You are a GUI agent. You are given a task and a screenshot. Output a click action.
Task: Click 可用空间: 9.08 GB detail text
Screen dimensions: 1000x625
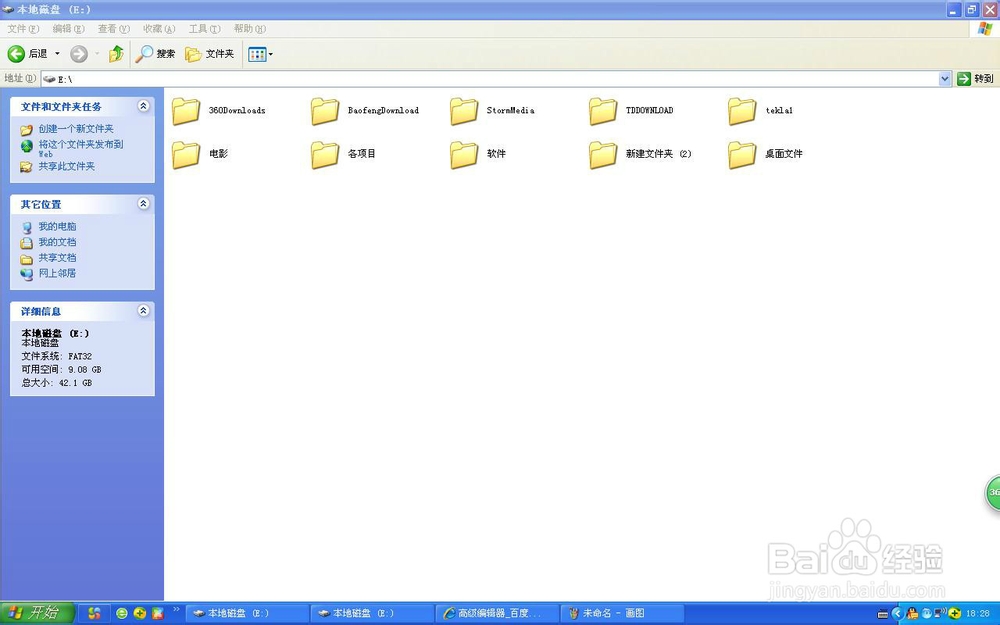point(61,370)
